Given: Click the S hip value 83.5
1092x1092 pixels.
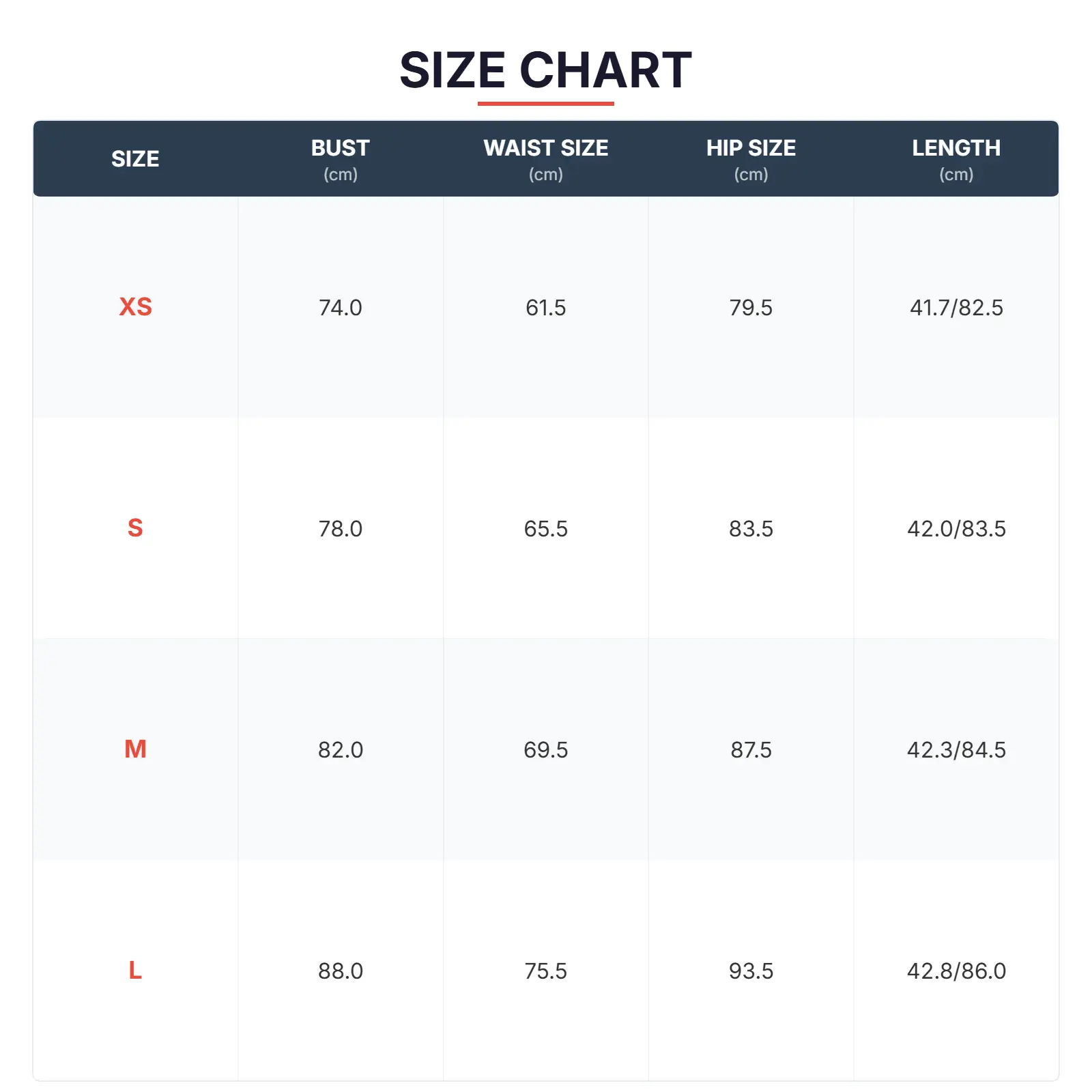Looking at the screenshot, I should tap(751, 529).
